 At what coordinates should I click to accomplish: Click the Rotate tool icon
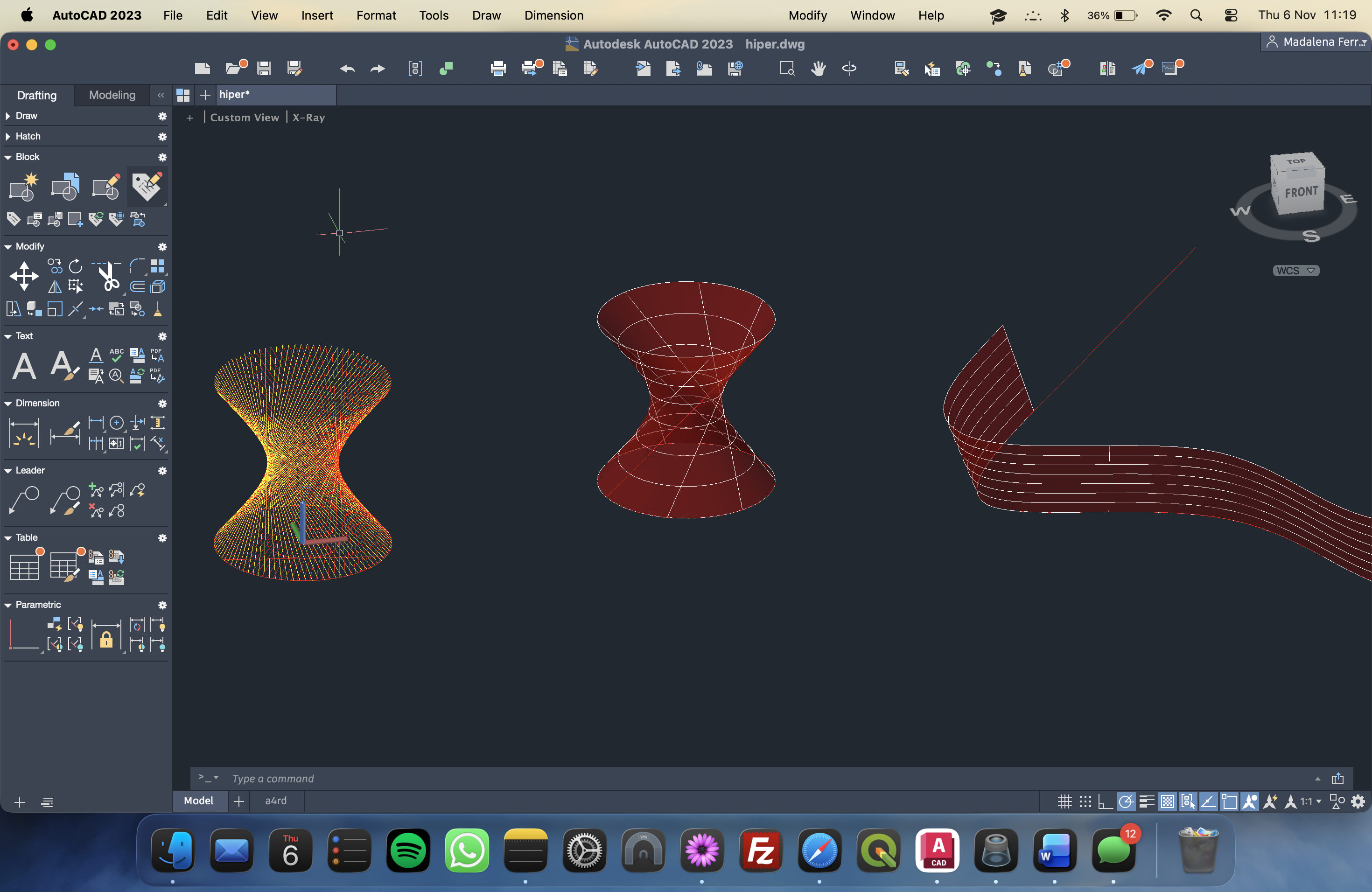[76, 266]
